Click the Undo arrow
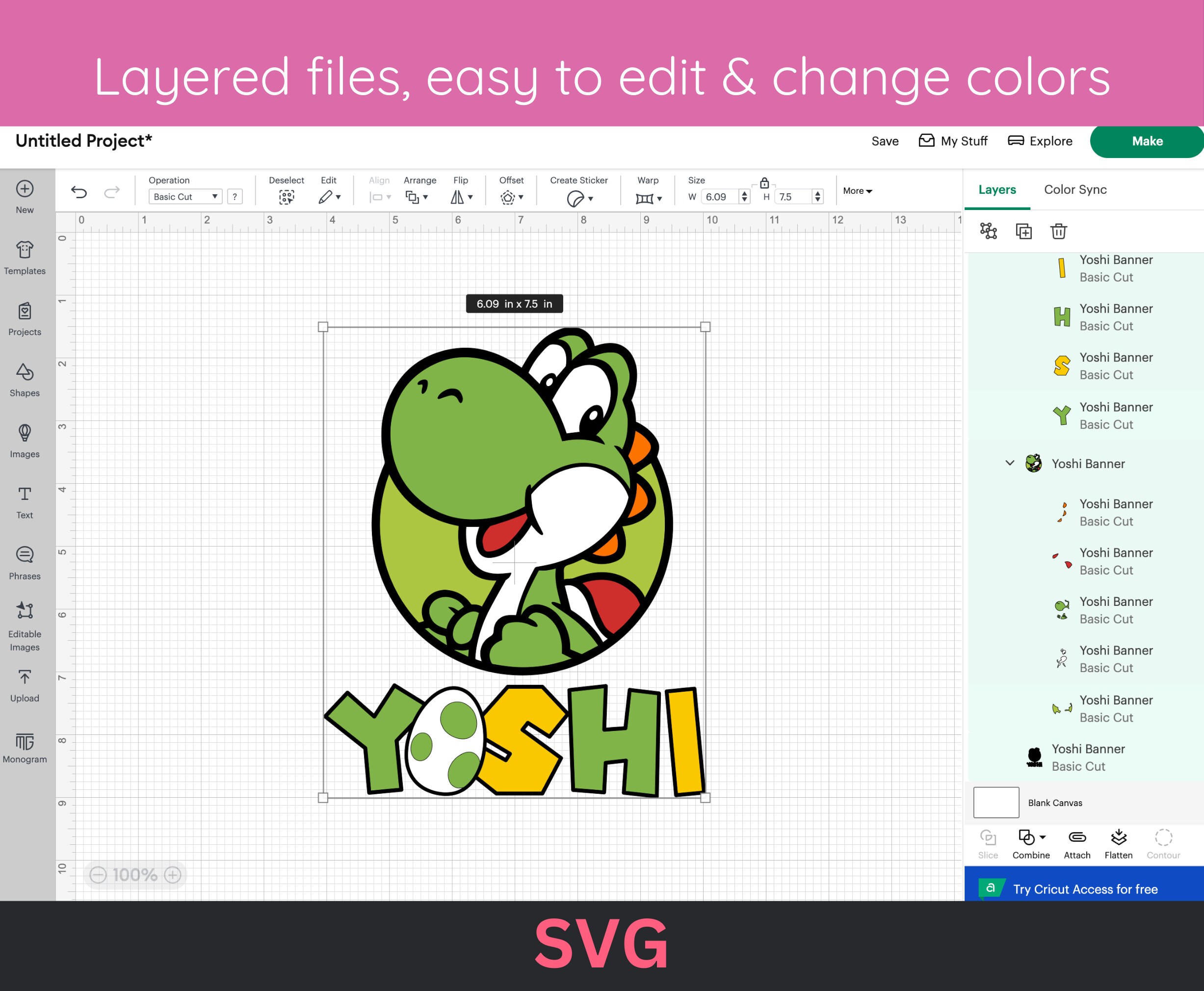The height and width of the screenshot is (991, 1204). tap(80, 191)
